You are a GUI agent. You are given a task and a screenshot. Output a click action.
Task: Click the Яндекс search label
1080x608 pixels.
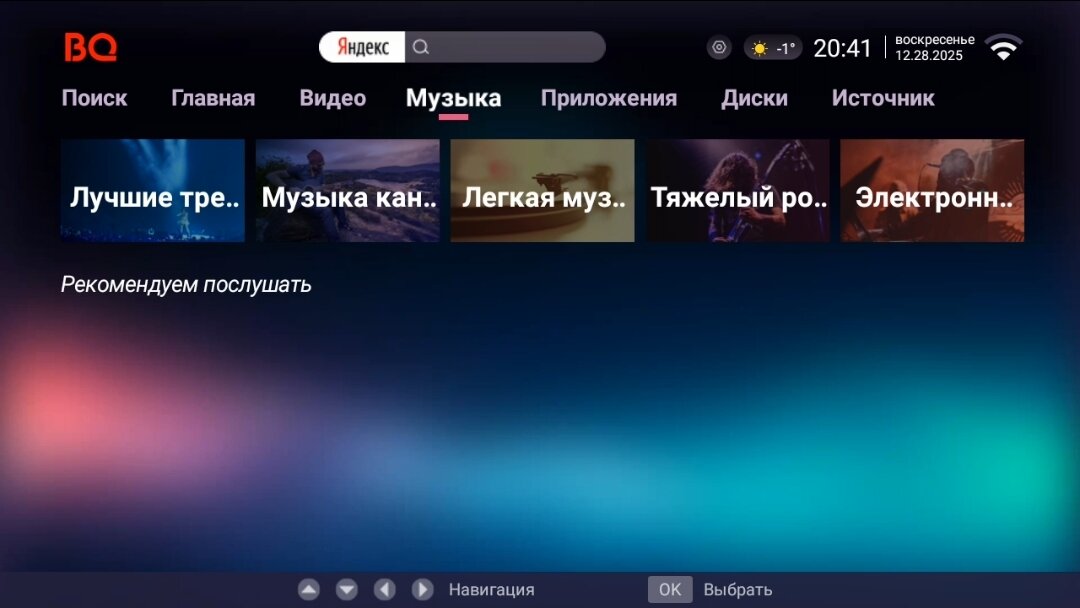tap(362, 47)
